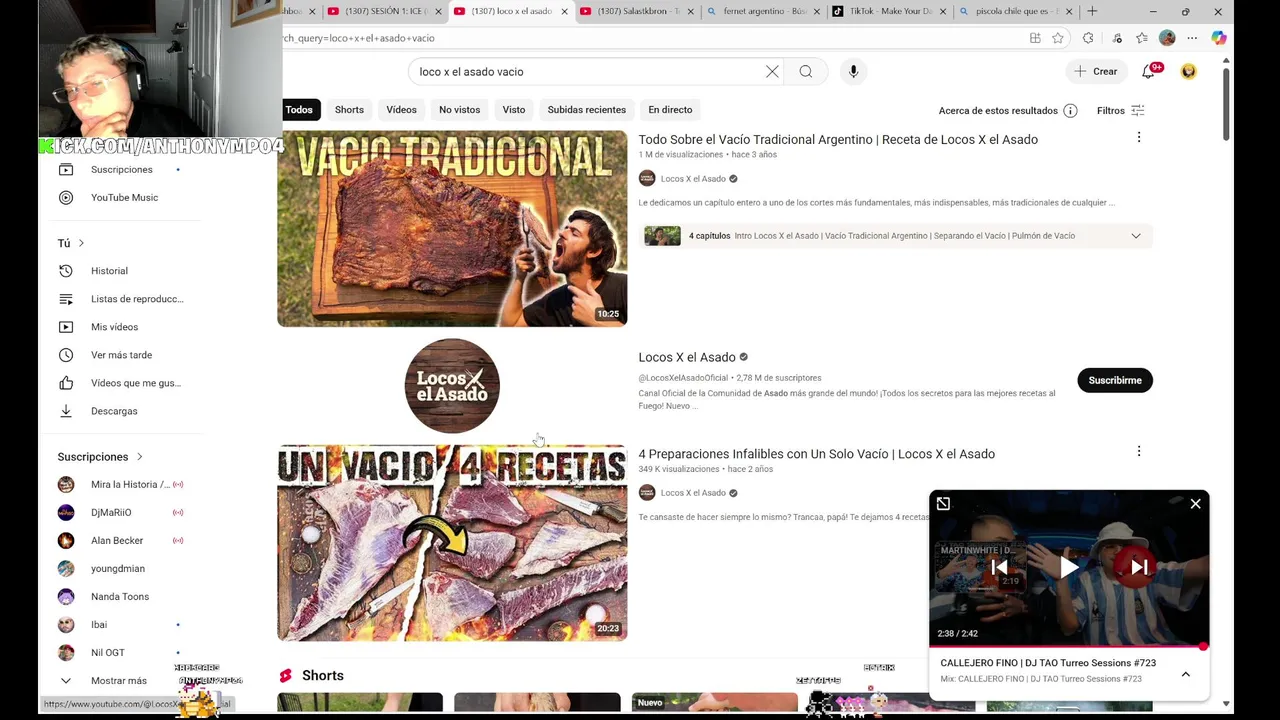
Task: Select the Visto filter chip
Action: [x=513, y=110]
